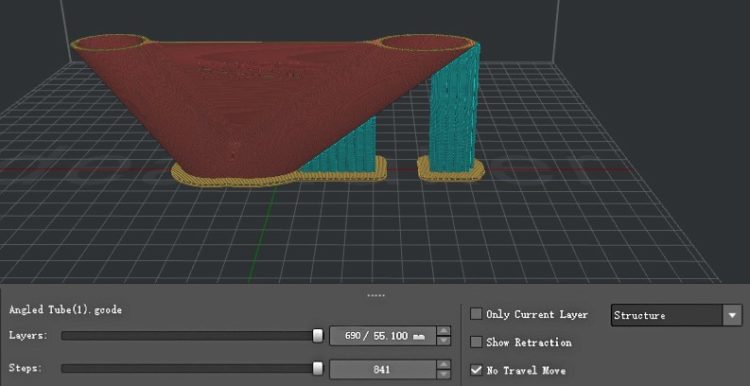
Task: Click the Structure dropdown arrow button
Action: point(732,316)
